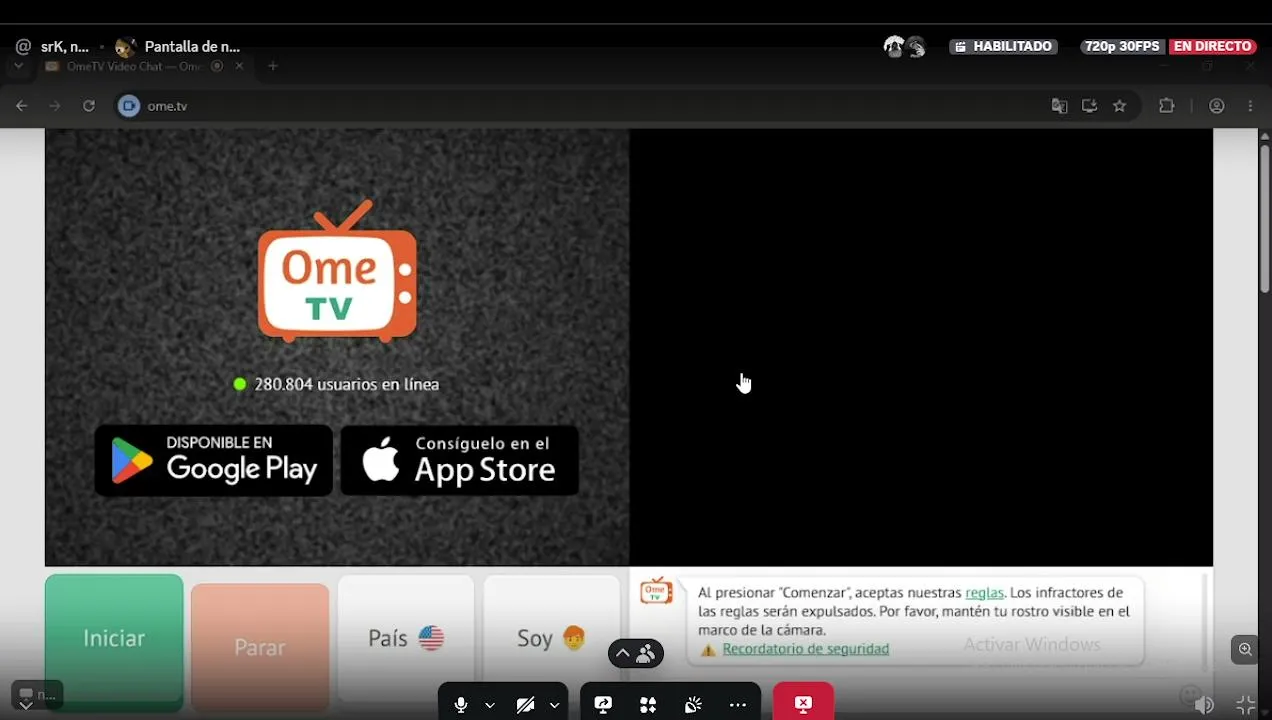Open the Soy gender selector
The image size is (1272, 720).
click(x=551, y=638)
